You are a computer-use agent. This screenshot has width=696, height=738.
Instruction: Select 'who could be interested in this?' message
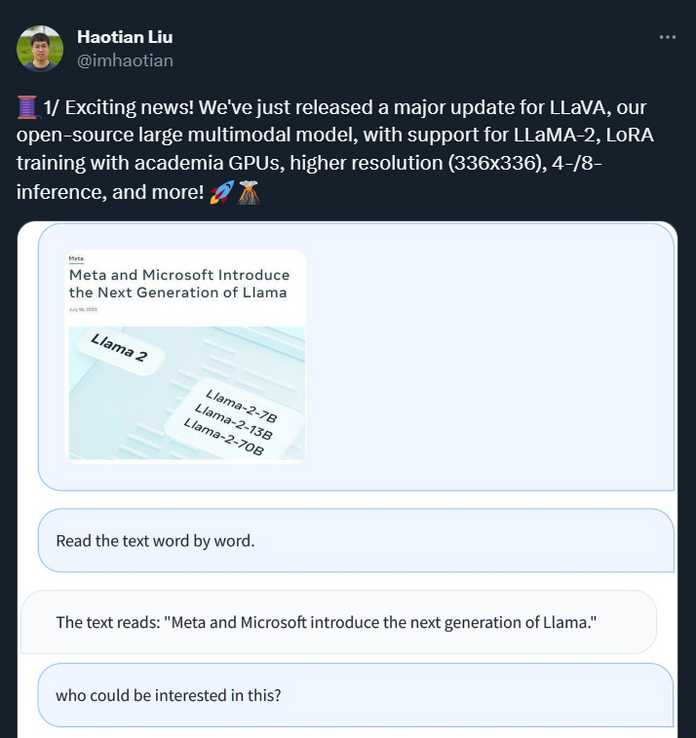point(356,695)
